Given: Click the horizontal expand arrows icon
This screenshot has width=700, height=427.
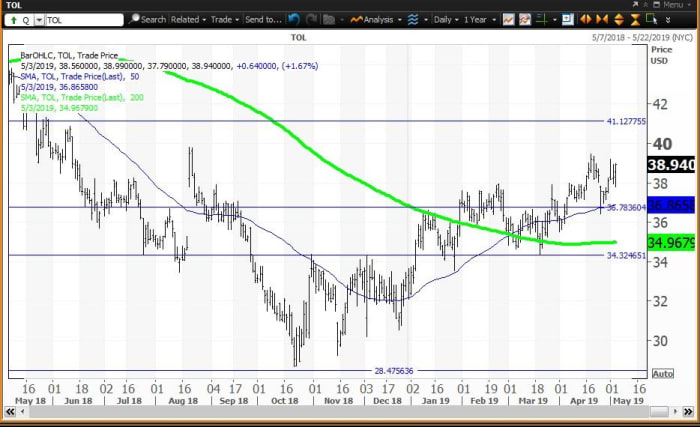Looking at the screenshot, I should (x=583, y=19).
